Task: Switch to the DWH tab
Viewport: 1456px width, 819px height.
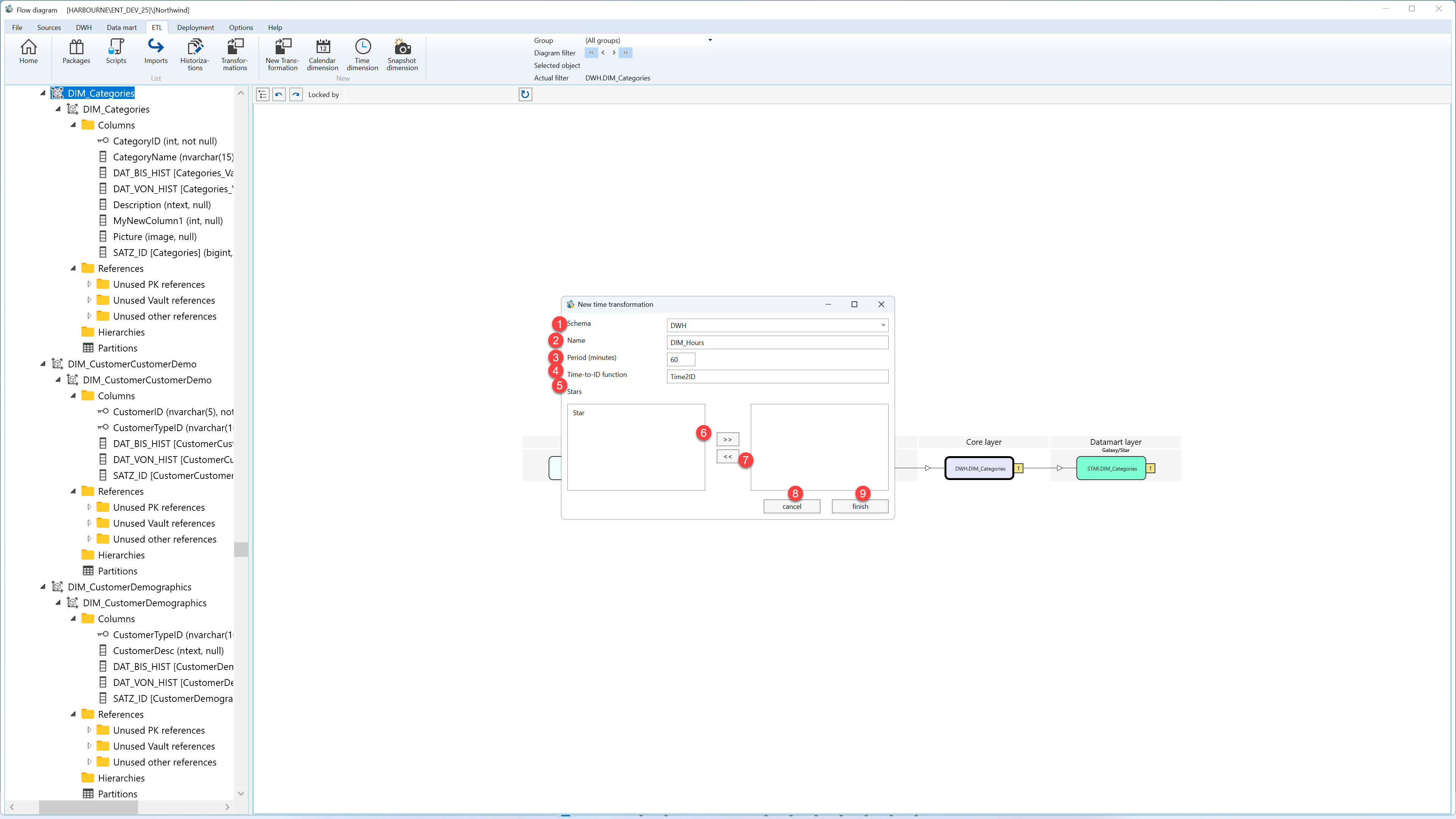Action: [84, 27]
